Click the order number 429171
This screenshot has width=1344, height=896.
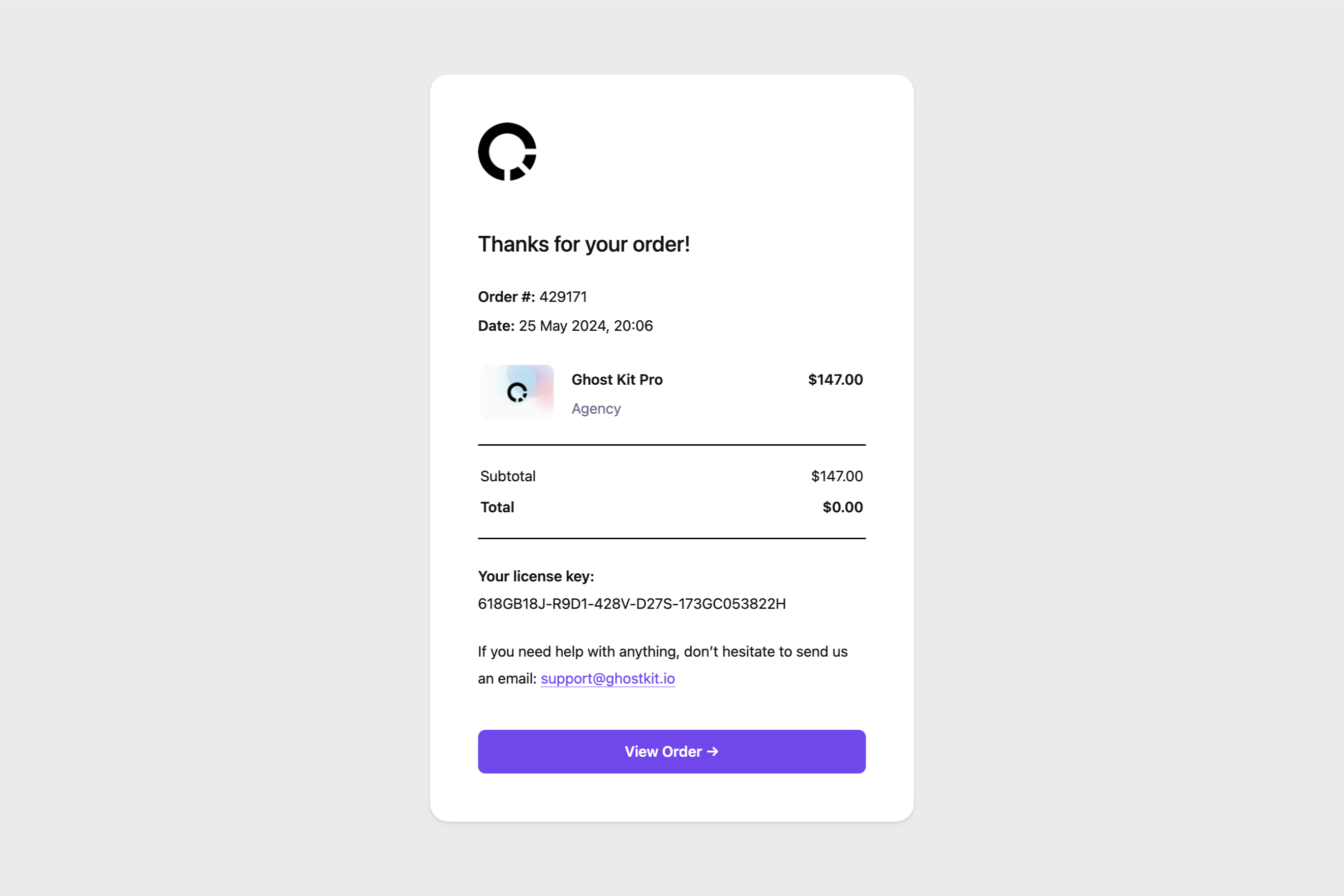click(563, 297)
